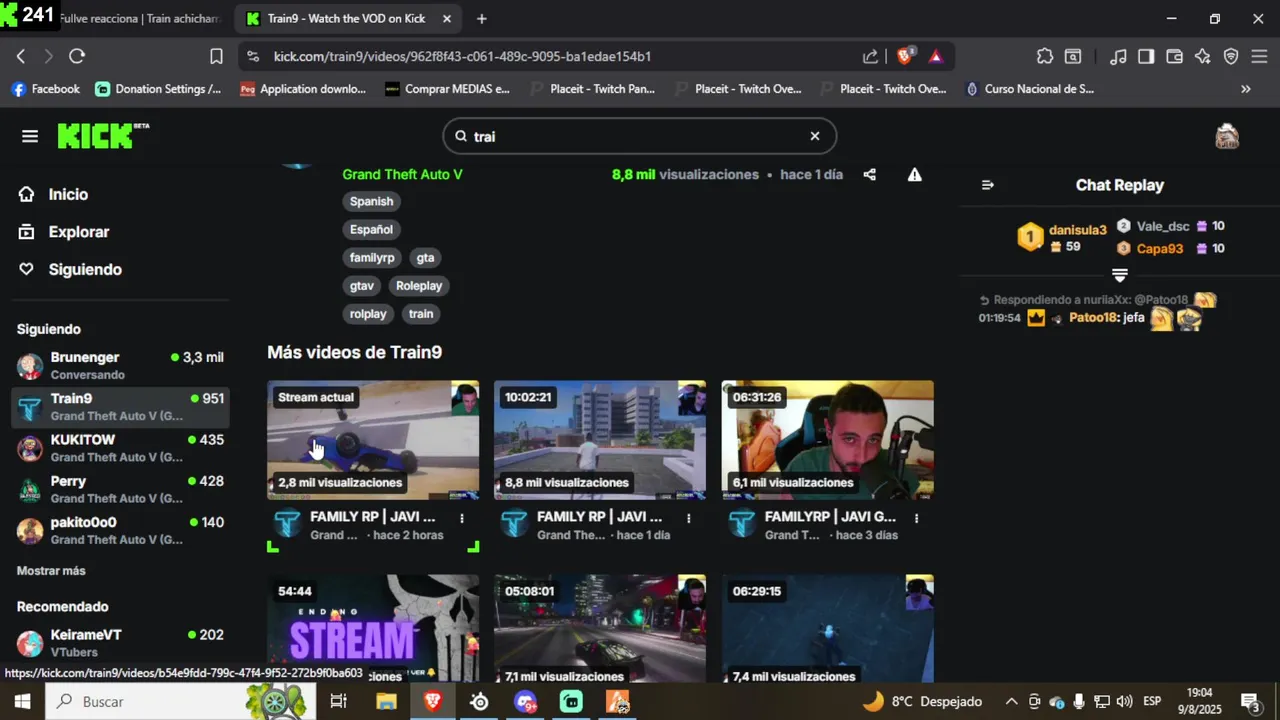Screen dimensions: 1280x720
Task: Open the 06:31:26 video thumbnail
Action: point(828,439)
